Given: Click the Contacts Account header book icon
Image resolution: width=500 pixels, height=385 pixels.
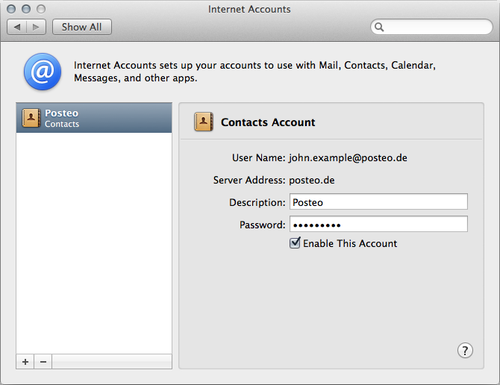Looking at the screenshot, I should (203, 122).
